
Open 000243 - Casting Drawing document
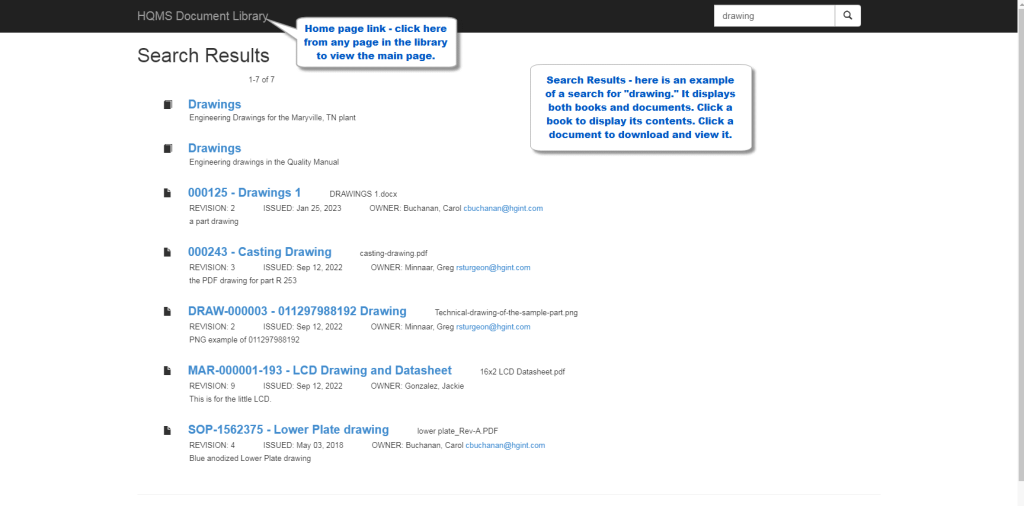click(x=259, y=252)
